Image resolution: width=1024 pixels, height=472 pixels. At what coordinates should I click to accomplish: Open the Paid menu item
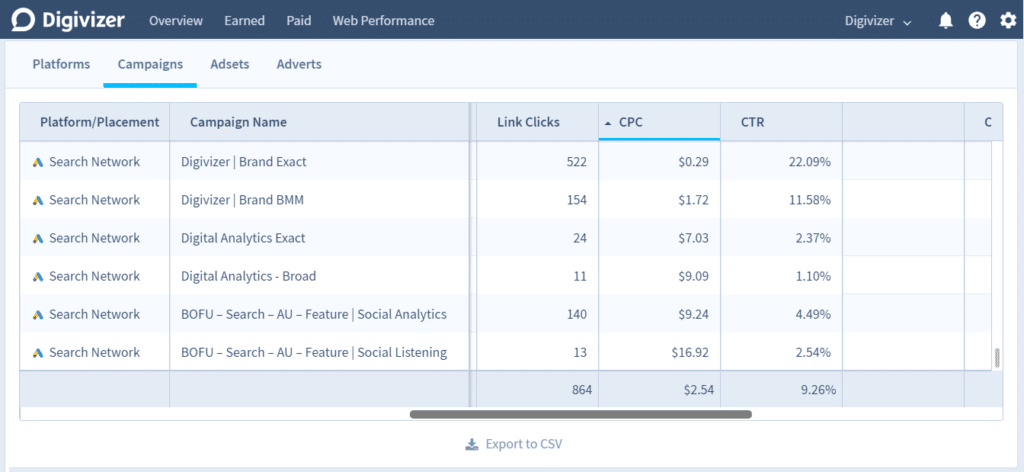point(298,21)
